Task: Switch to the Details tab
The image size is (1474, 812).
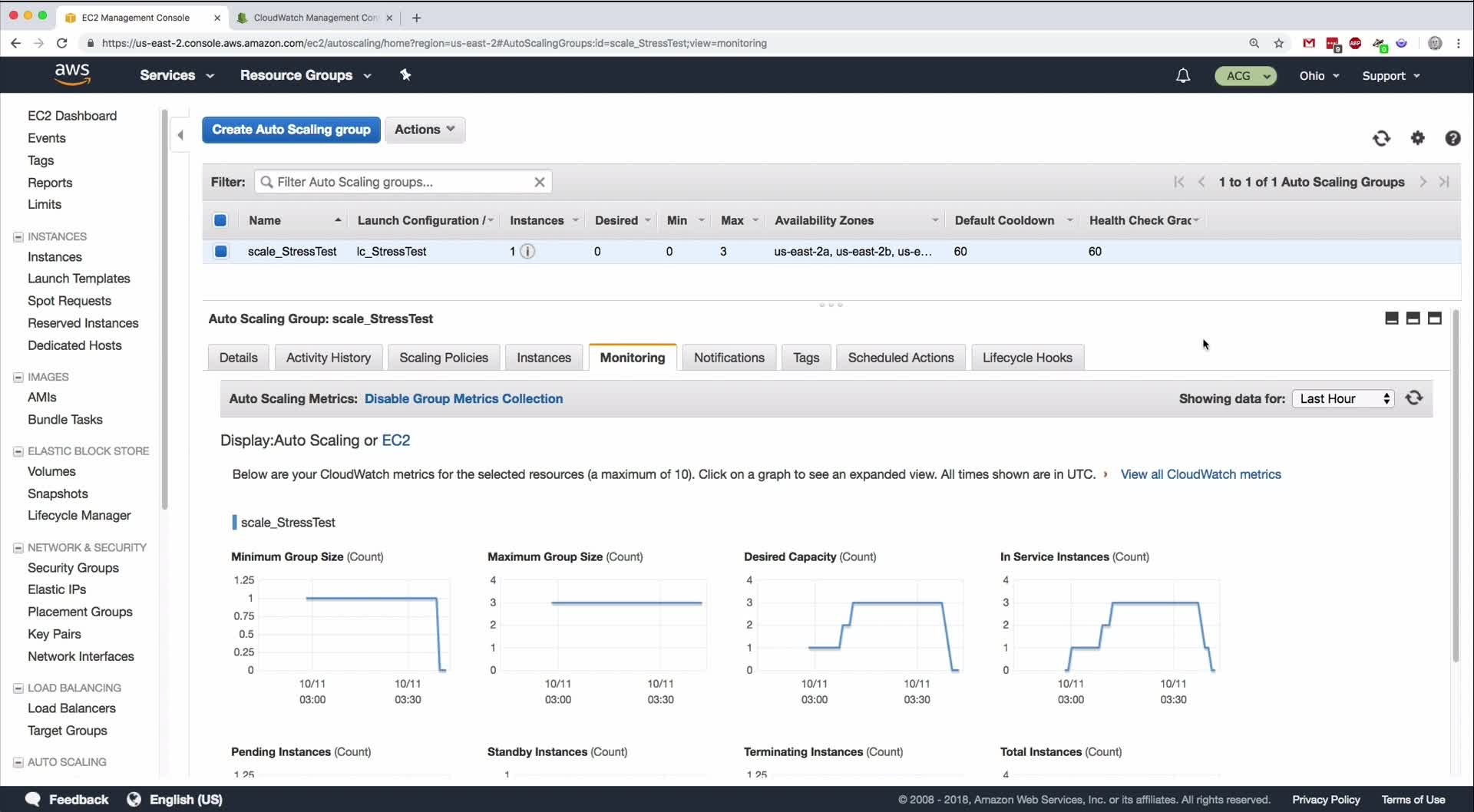Action: [x=238, y=358]
